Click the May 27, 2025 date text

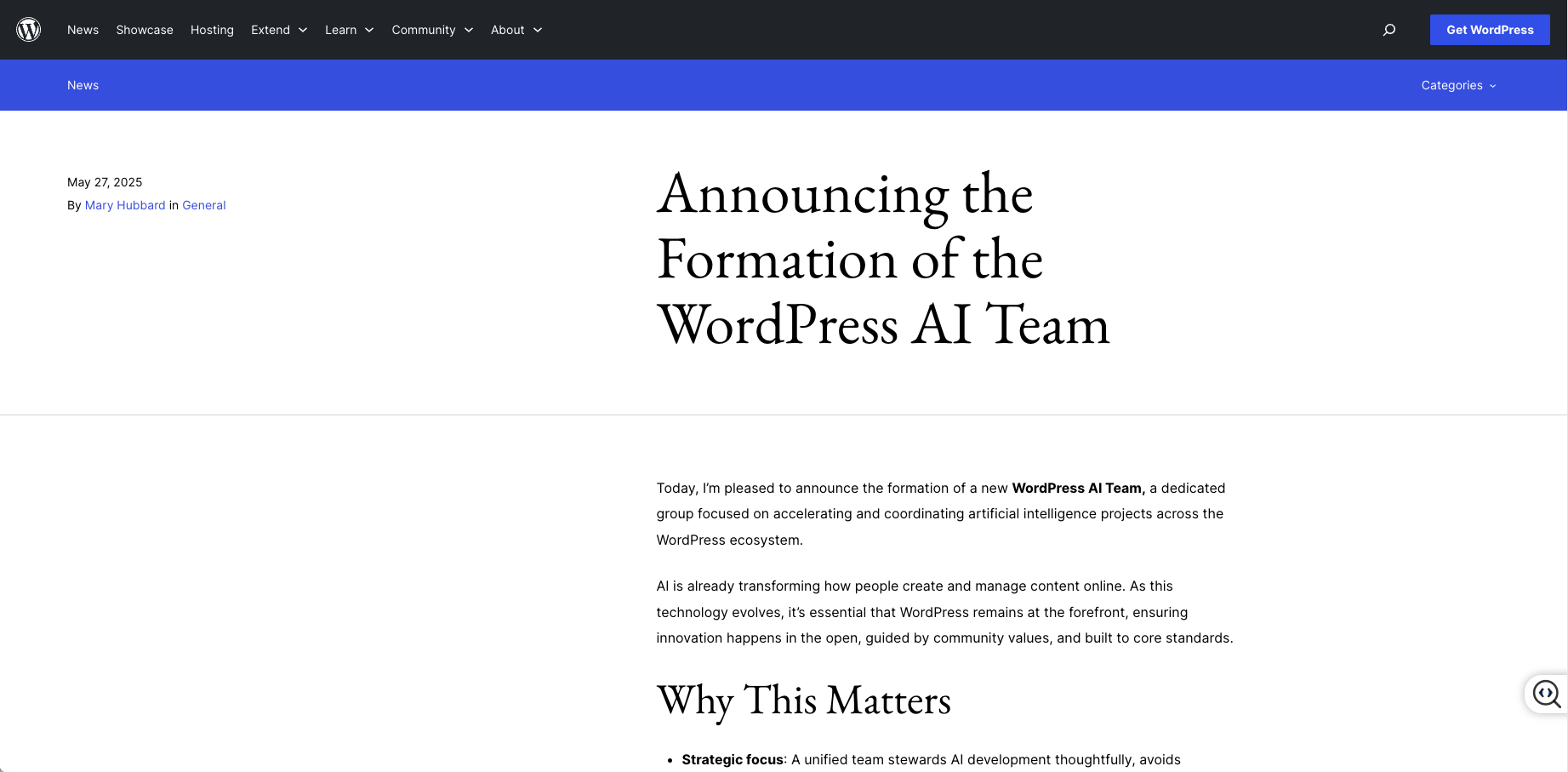105,182
